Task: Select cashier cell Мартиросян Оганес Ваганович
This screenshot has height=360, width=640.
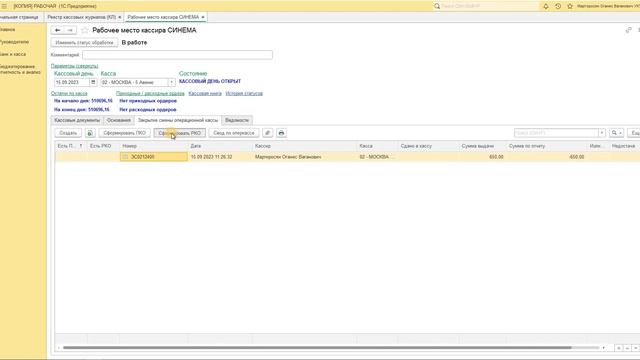Action: (x=304, y=157)
